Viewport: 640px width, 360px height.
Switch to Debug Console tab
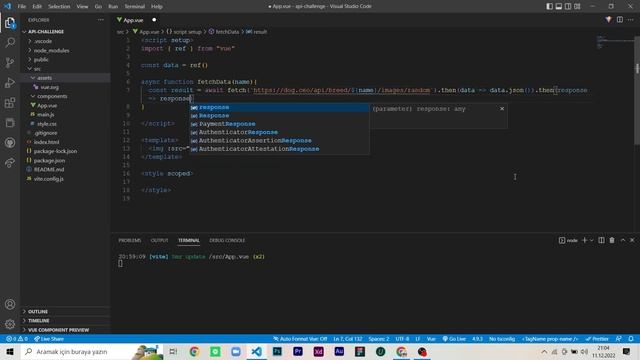pos(227,240)
